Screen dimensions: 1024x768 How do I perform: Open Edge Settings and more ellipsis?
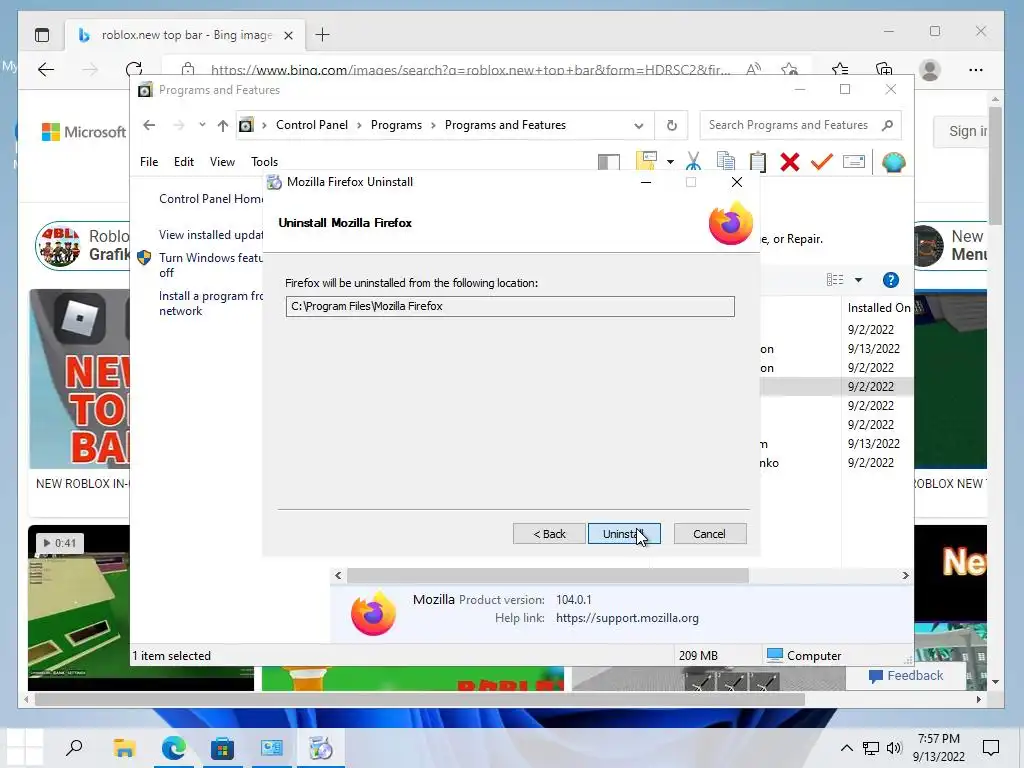pos(976,69)
